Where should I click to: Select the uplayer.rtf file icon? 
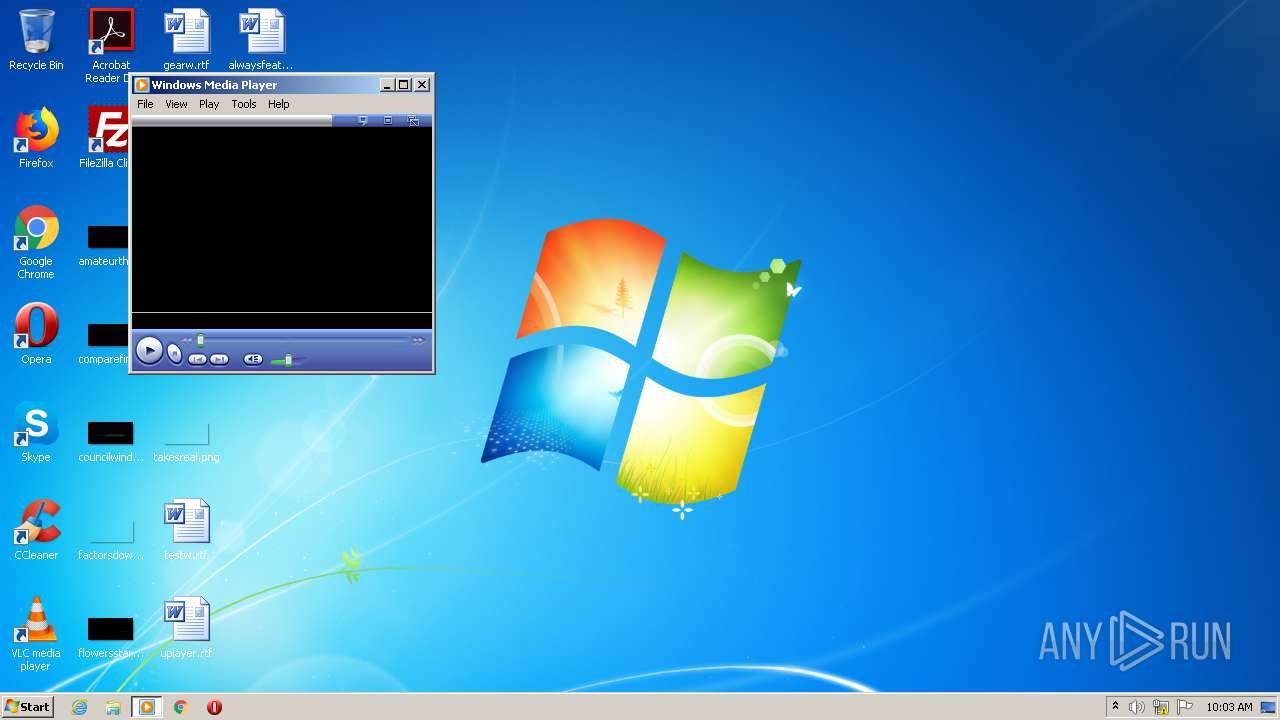187,628
